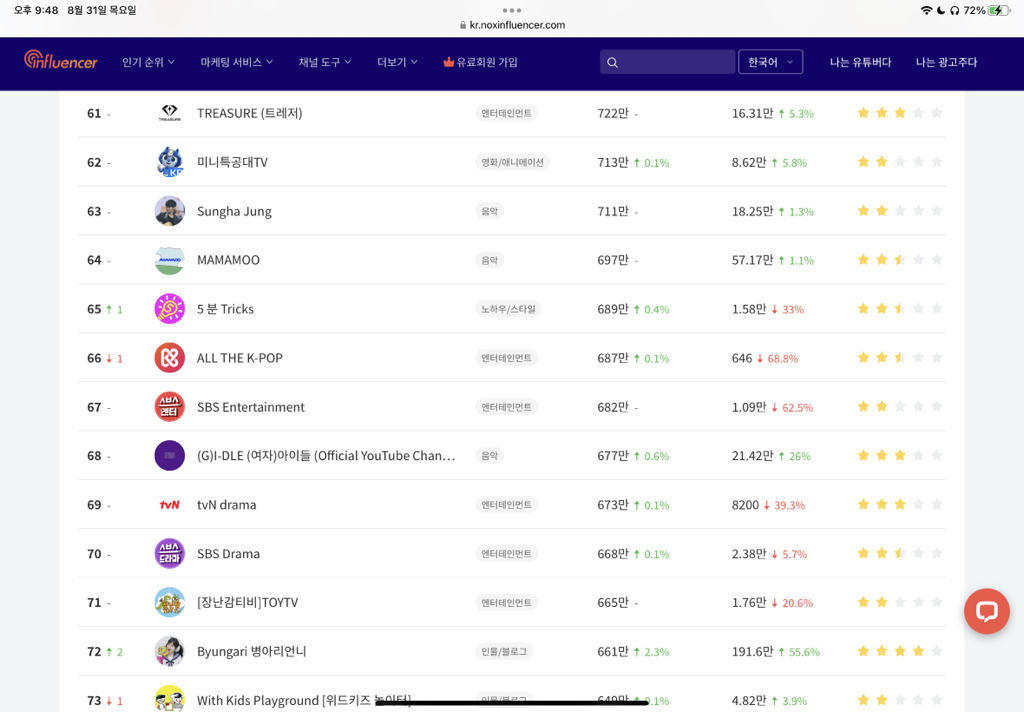The image size is (1024, 712).
Task: Click star rating on TREASURE row
Action: click(899, 113)
